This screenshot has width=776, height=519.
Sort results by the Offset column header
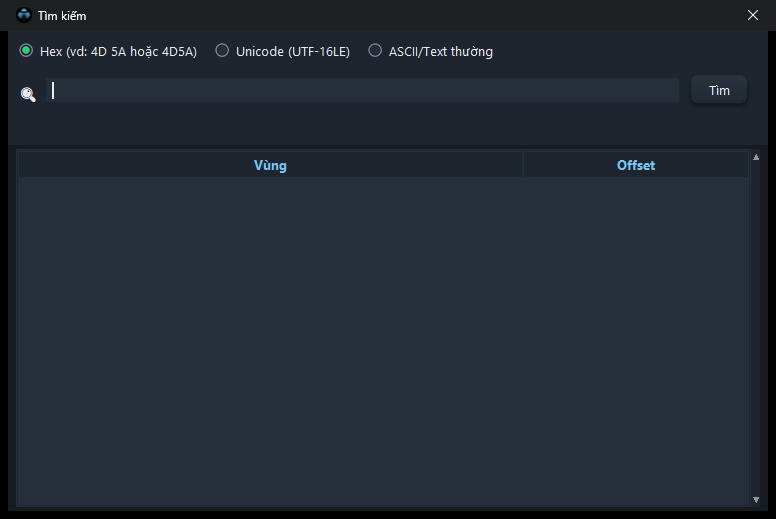point(635,165)
